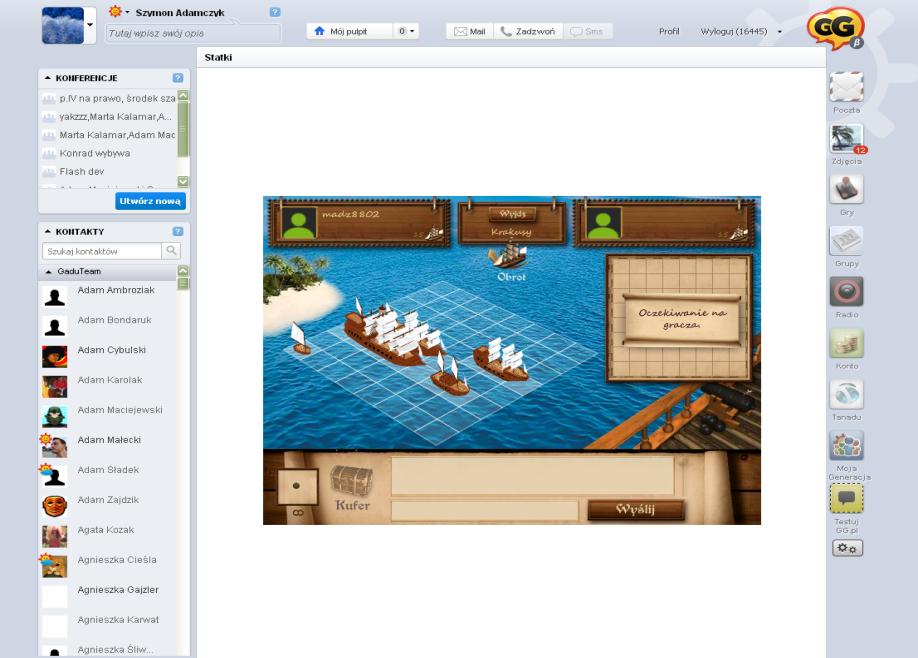Click the Wyślij send button
Image resolution: width=918 pixels, height=658 pixels.
[x=636, y=509]
